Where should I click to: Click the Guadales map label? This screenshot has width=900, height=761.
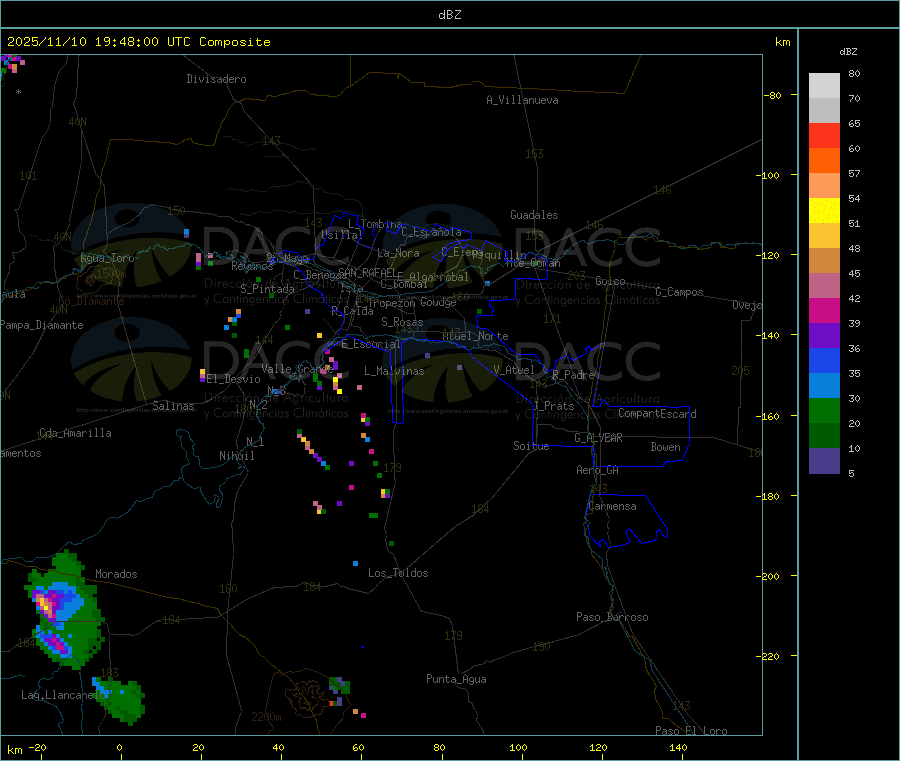click(534, 215)
